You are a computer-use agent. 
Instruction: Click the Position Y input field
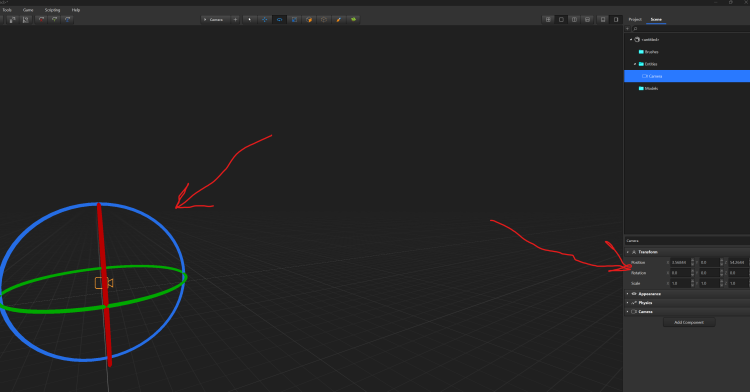pos(709,262)
